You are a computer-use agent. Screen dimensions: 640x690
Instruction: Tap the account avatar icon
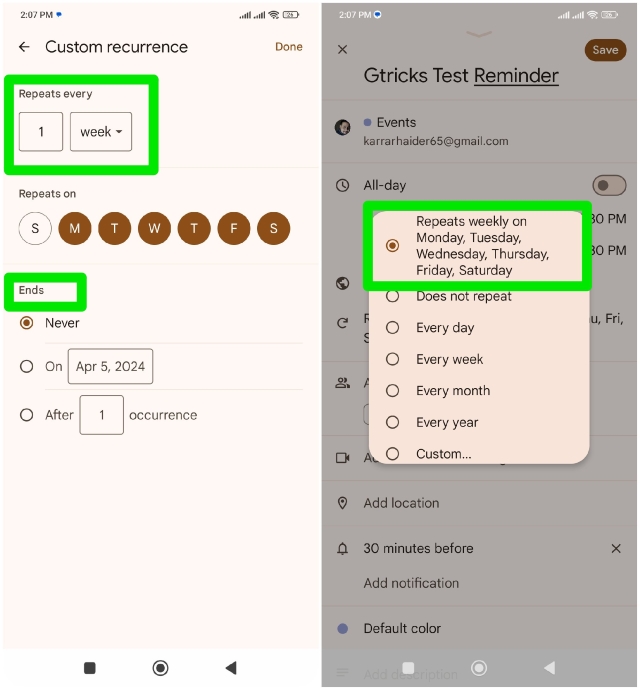click(x=343, y=128)
